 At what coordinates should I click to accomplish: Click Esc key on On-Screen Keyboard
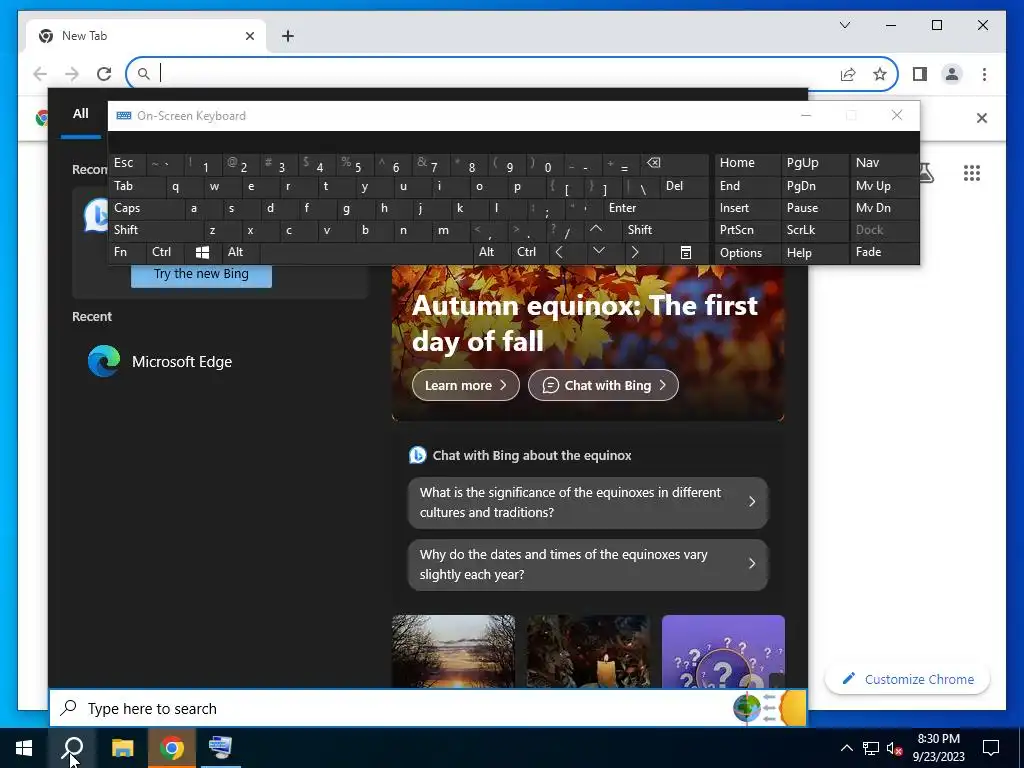point(127,163)
